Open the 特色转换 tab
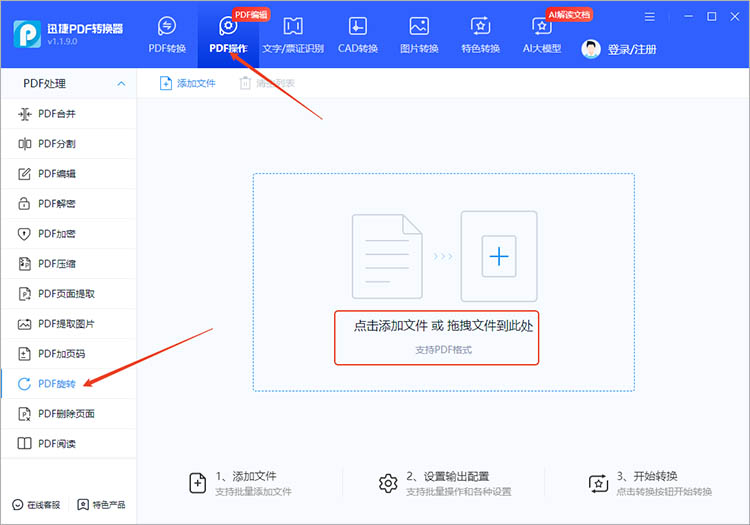 pos(480,34)
